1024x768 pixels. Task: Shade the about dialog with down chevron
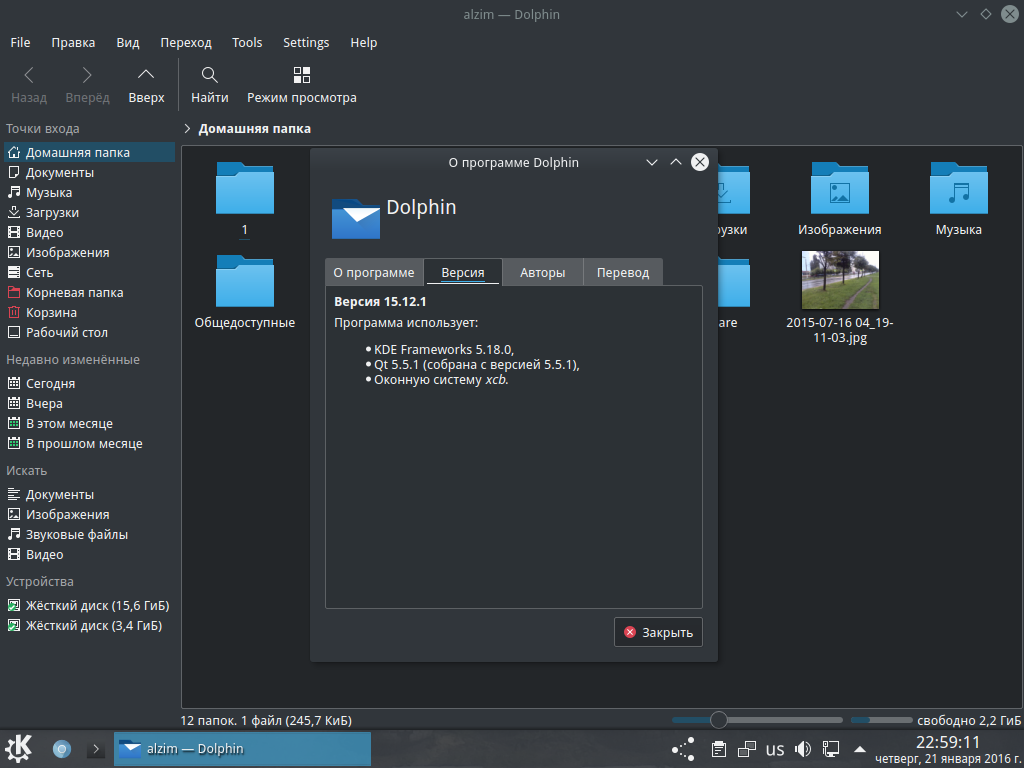(652, 162)
